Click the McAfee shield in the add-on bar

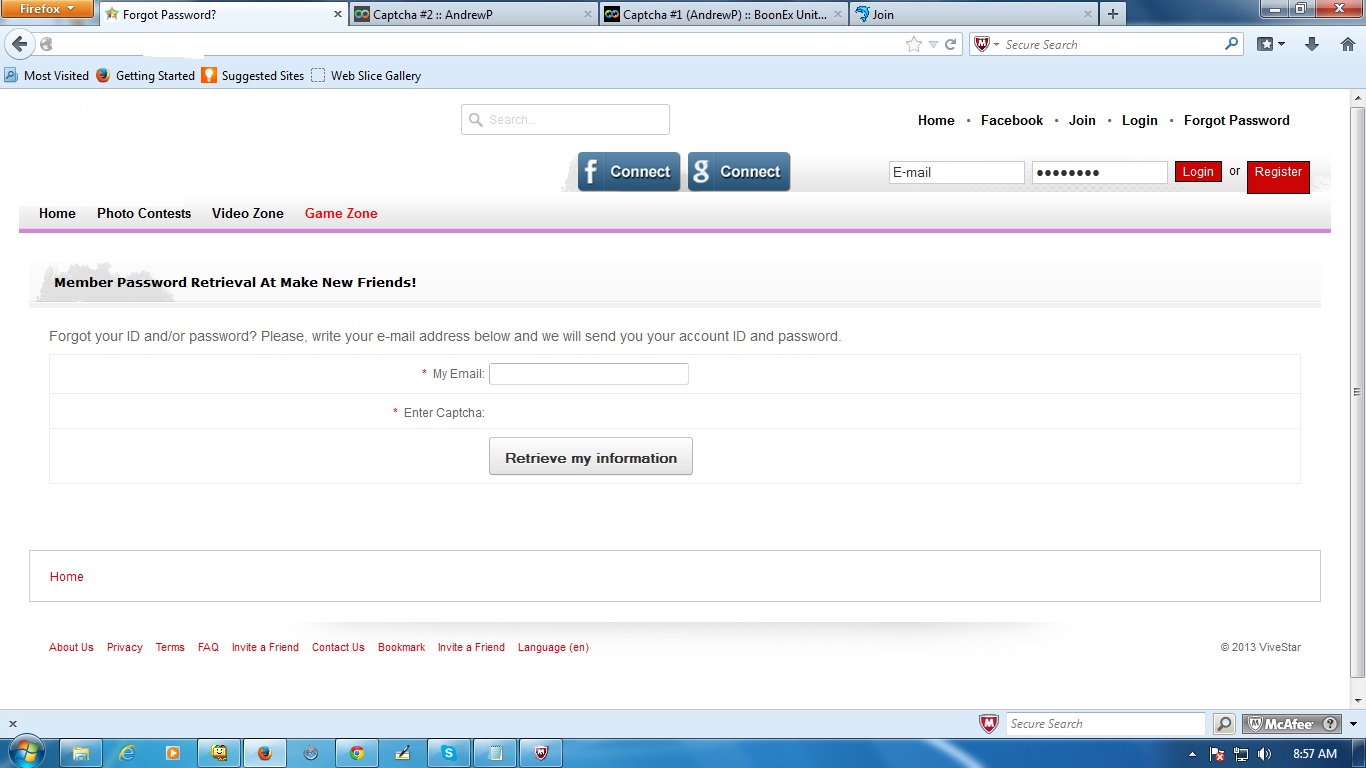point(988,724)
